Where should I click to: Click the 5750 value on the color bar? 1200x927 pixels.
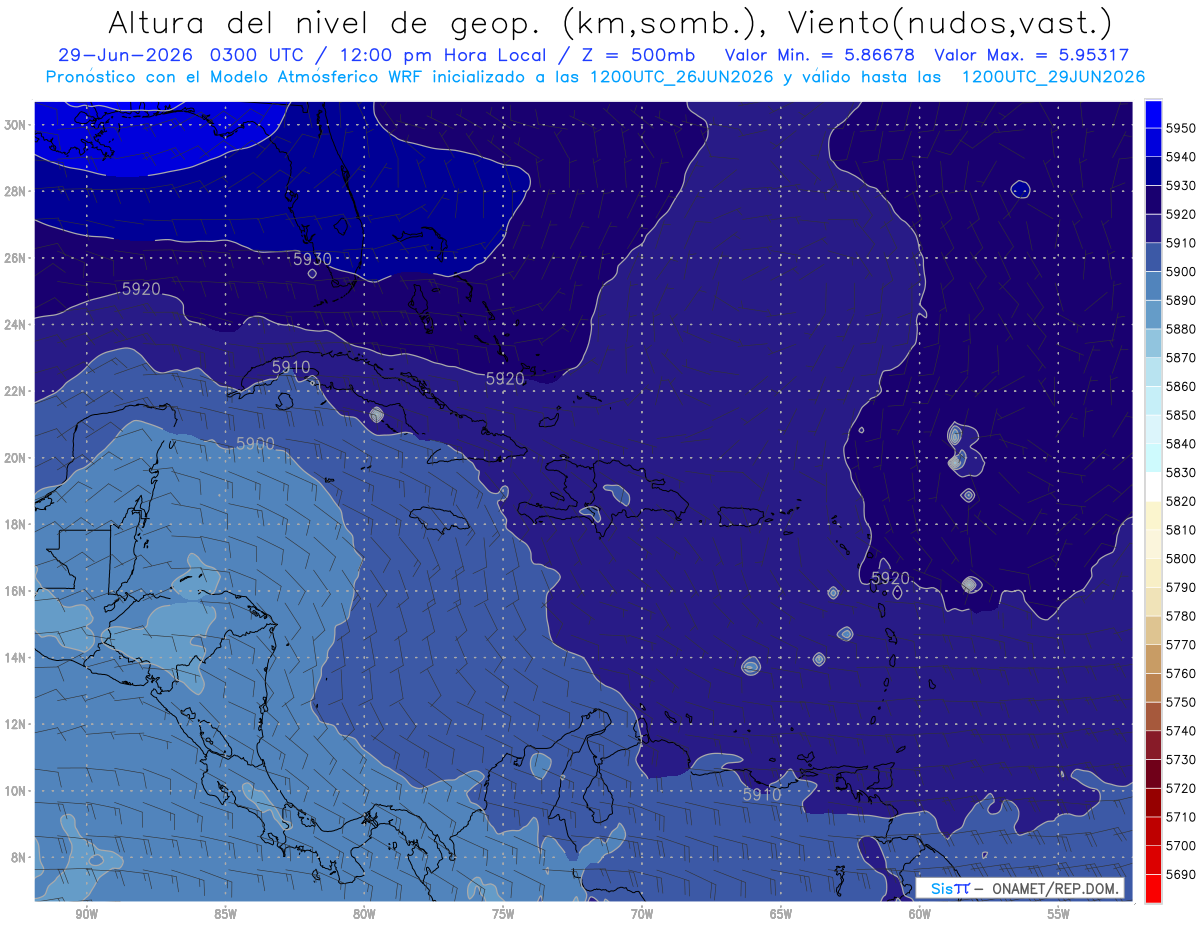(1180, 702)
